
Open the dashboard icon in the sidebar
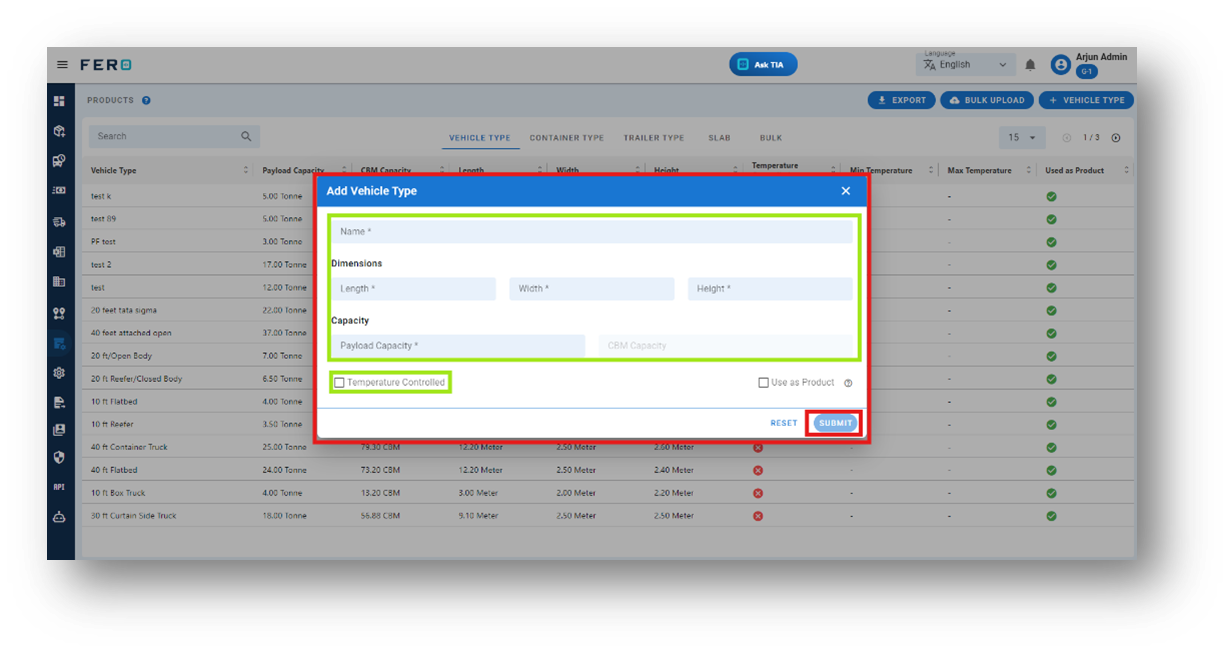point(60,102)
